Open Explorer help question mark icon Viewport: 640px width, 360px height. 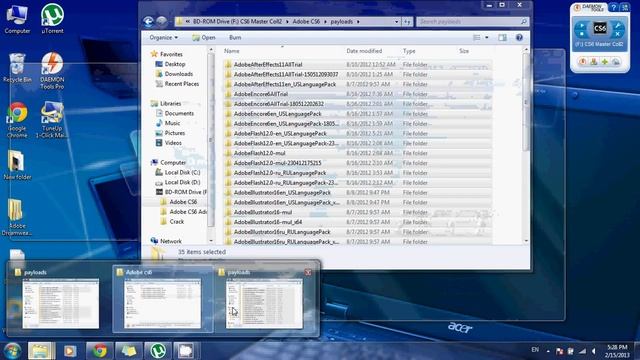[x=519, y=38]
